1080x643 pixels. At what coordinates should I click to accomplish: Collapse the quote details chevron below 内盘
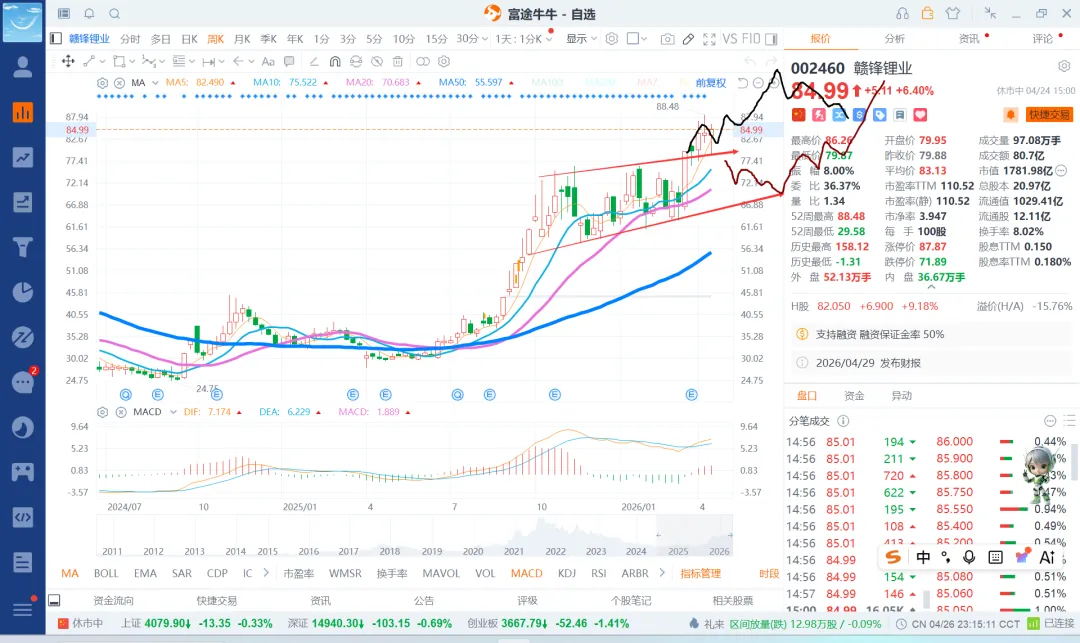pos(931,287)
